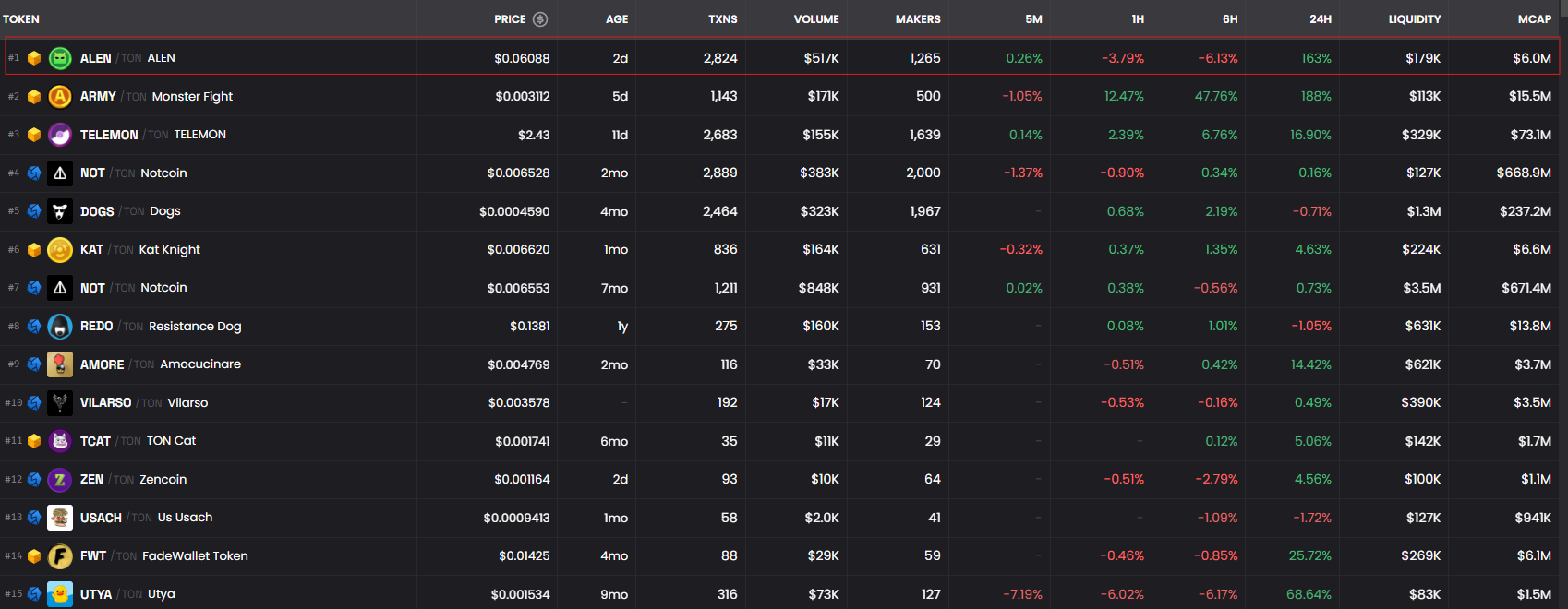The width and height of the screenshot is (1568, 609).
Task: Click the USACH token logo
Action: (60, 518)
